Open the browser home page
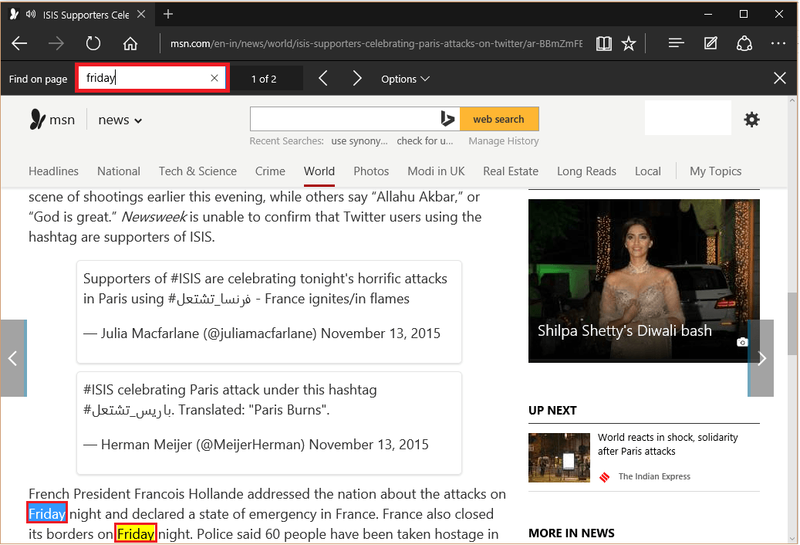800x545 pixels. pyautogui.click(x=130, y=43)
